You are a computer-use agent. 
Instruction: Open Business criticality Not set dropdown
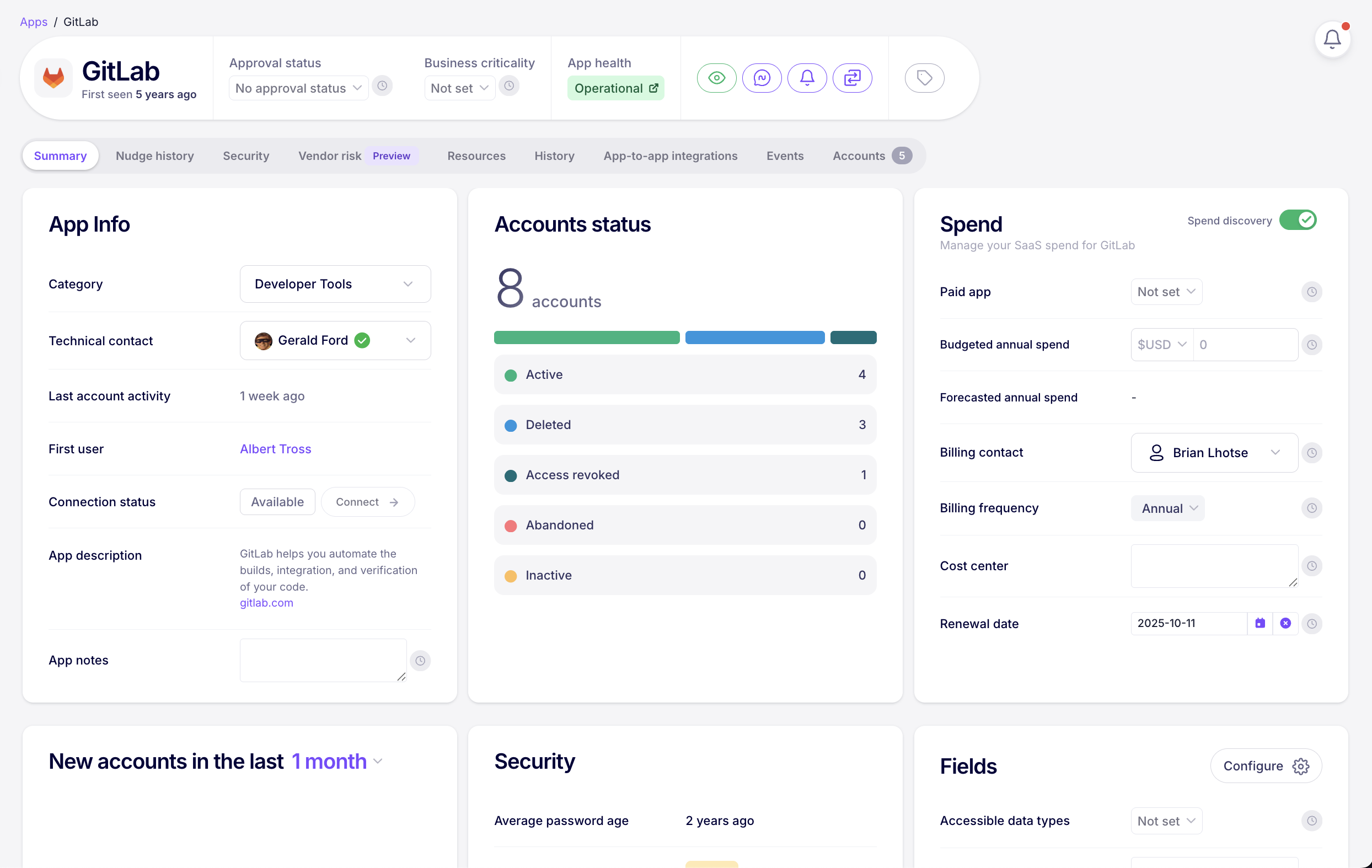pyautogui.click(x=460, y=88)
